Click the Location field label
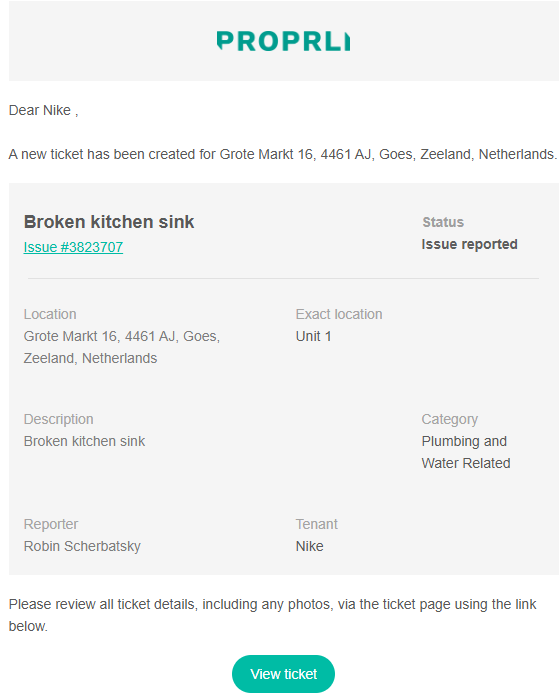 50,314
